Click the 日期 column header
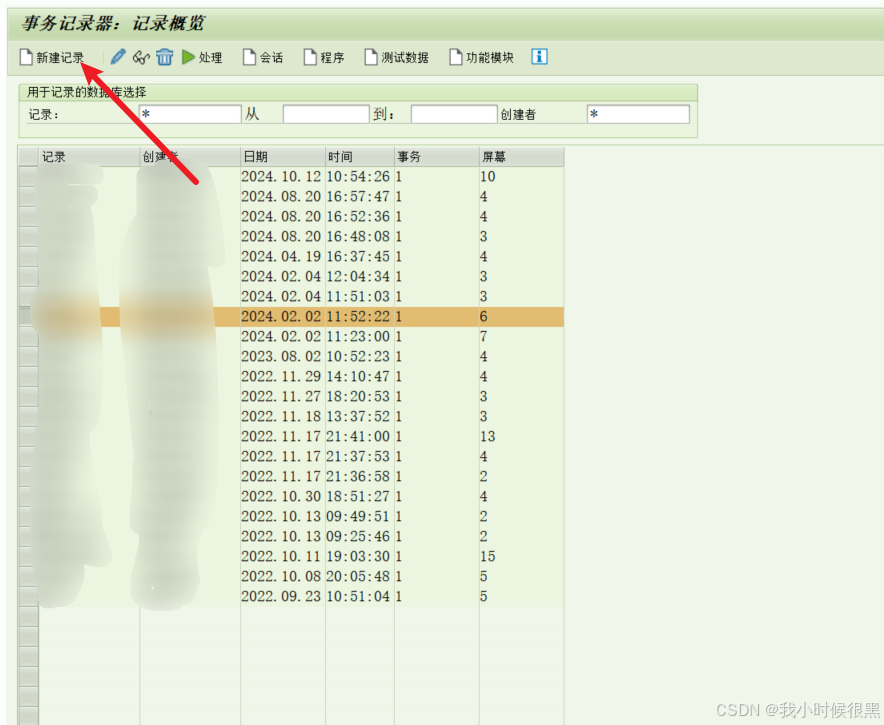Screen dimensions: 884x725 pos(282,157)
